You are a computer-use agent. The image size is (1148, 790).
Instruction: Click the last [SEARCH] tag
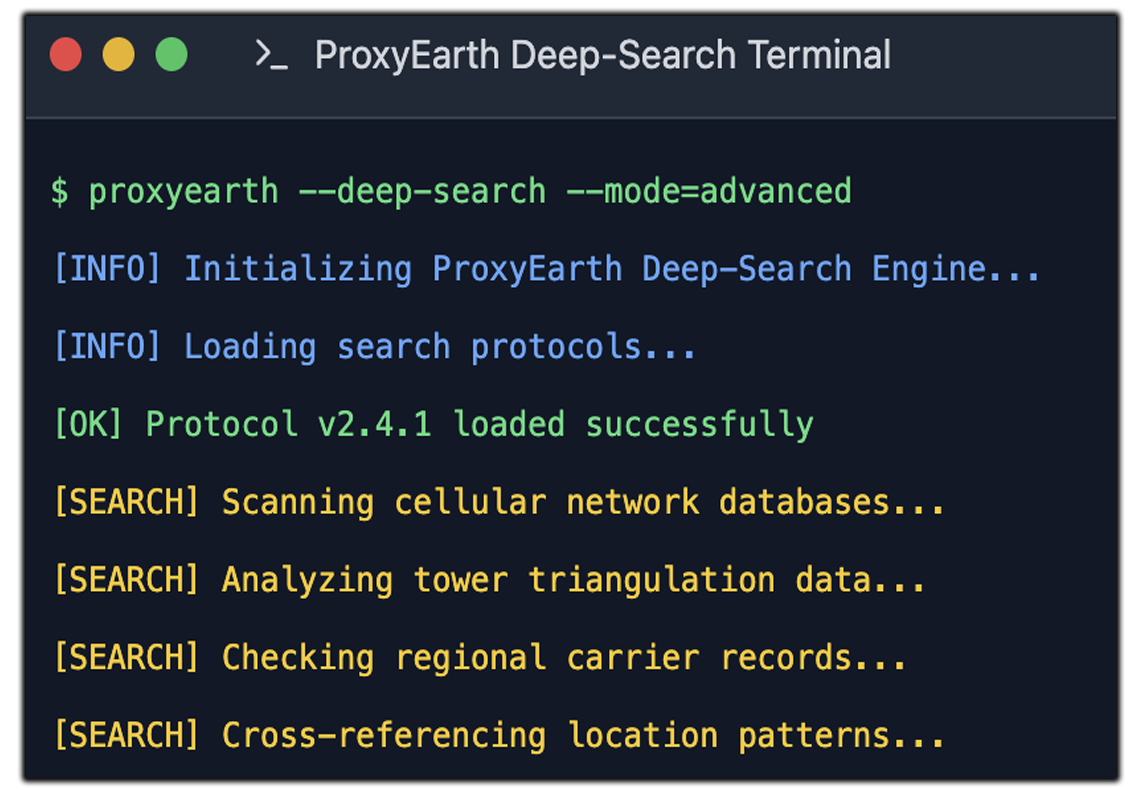coord(126,736)
